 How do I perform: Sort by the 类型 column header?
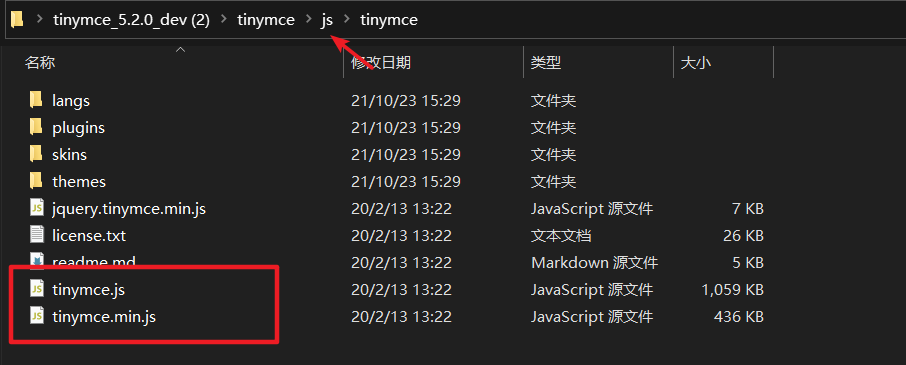[x=546, y=62]
